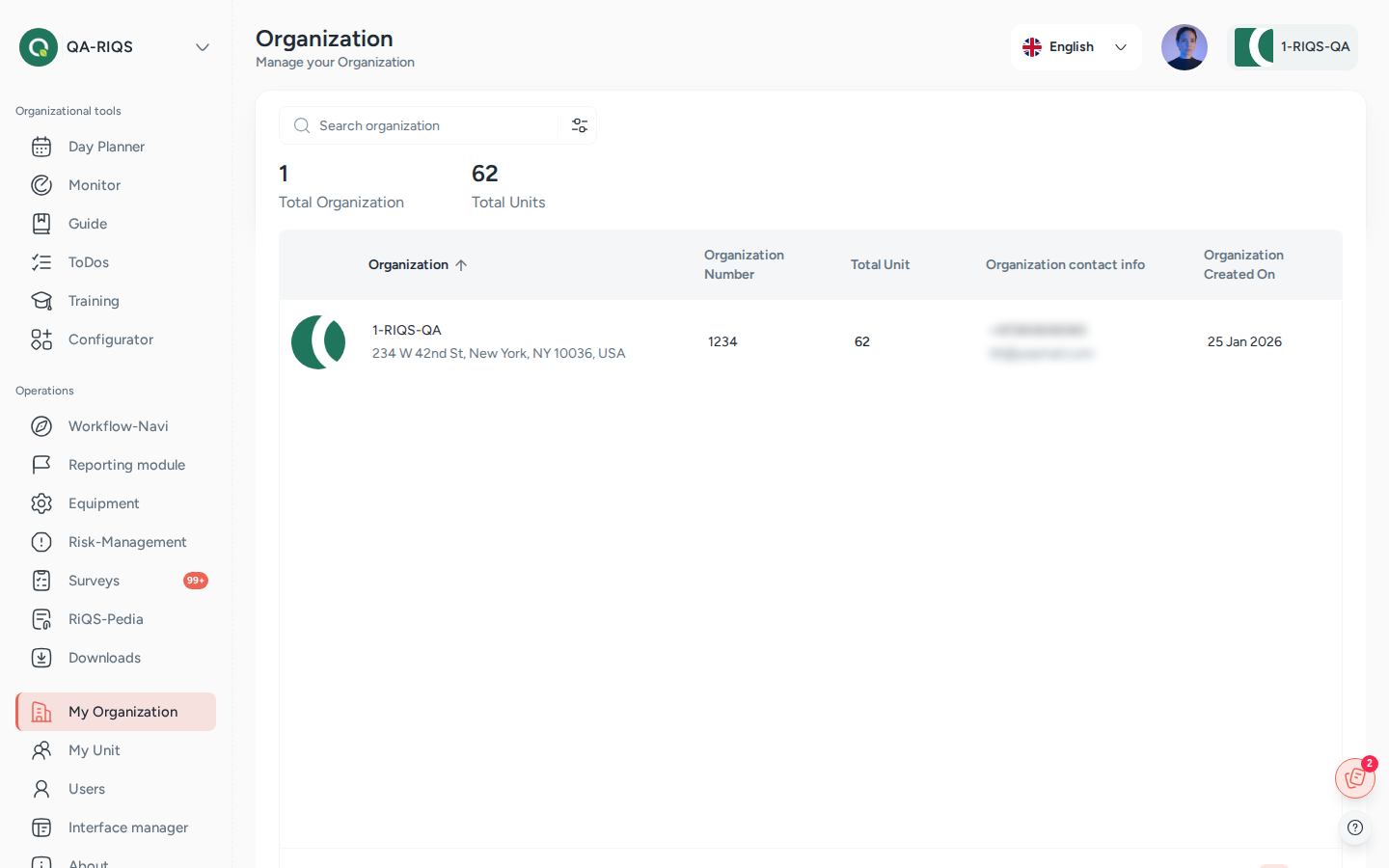Click the help question mark button
The height and width of the screenshot is (868, 1389).
(1355, 827)
